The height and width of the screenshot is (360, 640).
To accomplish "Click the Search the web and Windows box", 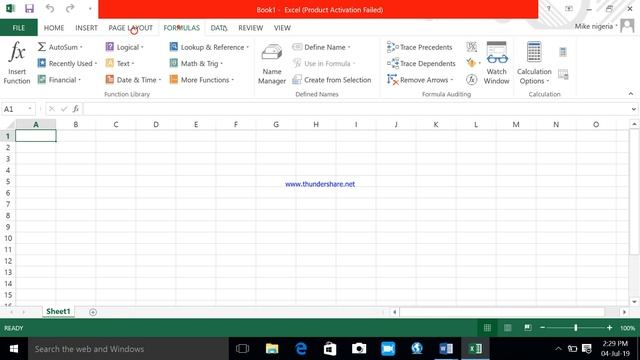I will click(128, 349).
